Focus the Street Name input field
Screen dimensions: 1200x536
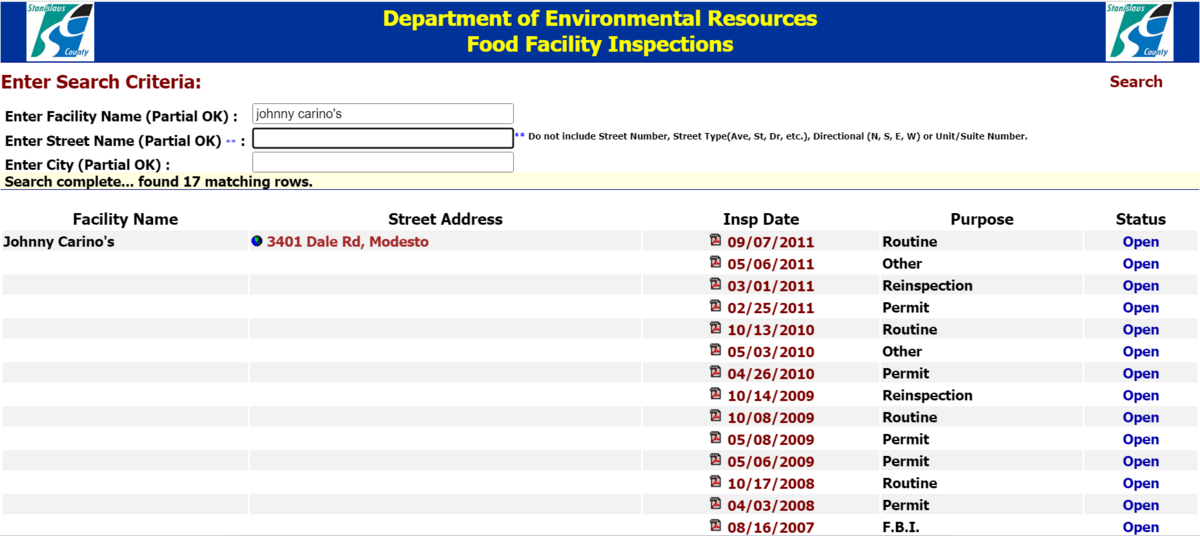pyautogui.click(x=383, y=138)
